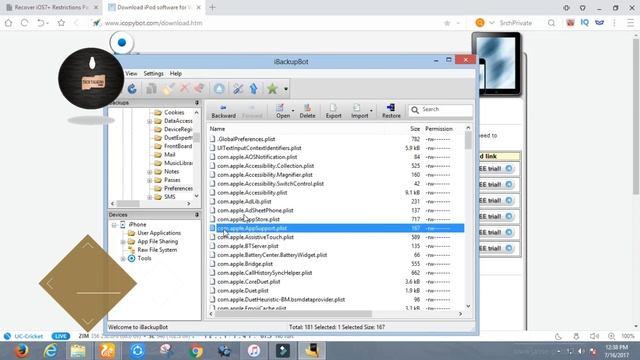
Task: Open Google Chrome from the taskbar
Action: pos(196,351)
